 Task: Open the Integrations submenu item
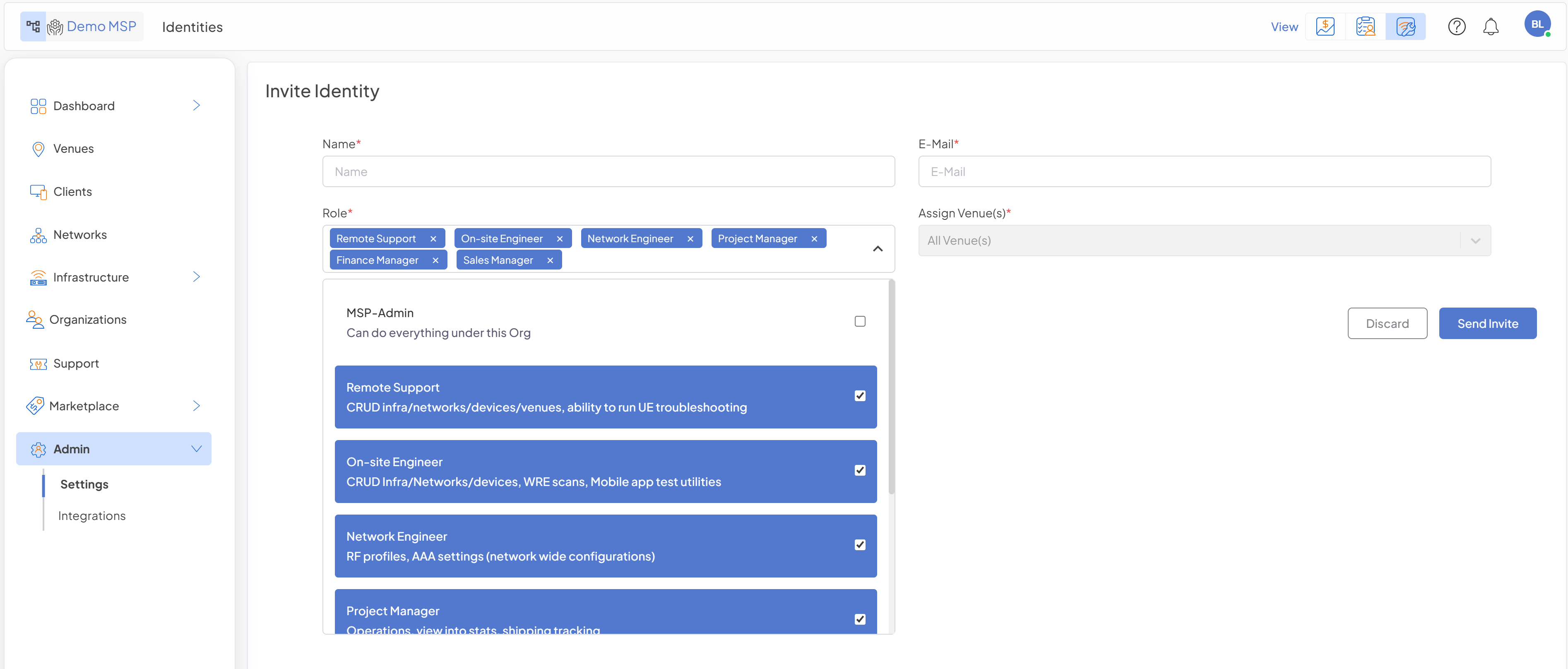pyautogui.click(x=92, y=515)
